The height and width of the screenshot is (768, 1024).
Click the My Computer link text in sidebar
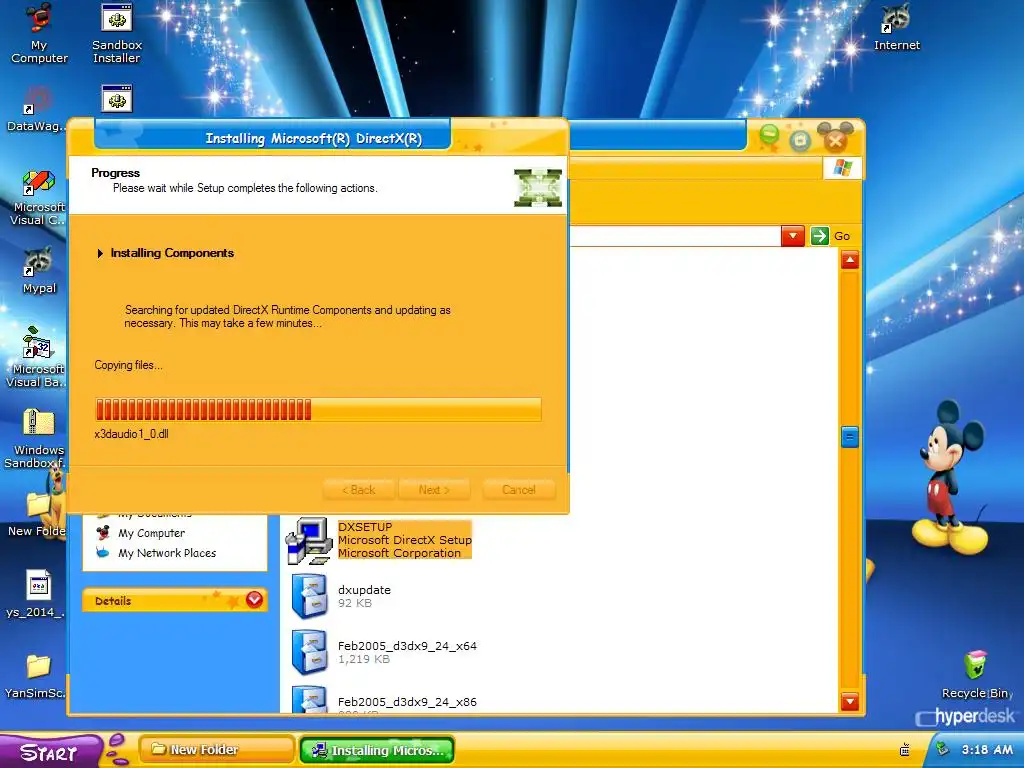click(152, 534)
